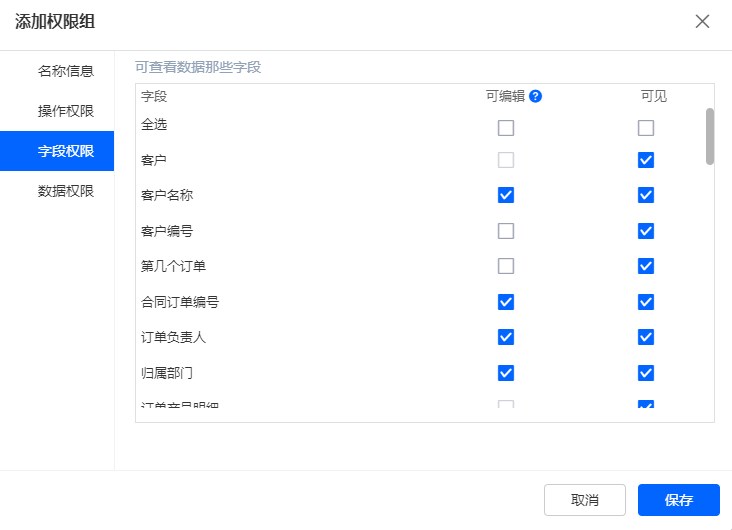Check the 全选 editable checkbox
Image resolution: width=732 pixels, height=530 pixels.
click(x=506, y=128)
